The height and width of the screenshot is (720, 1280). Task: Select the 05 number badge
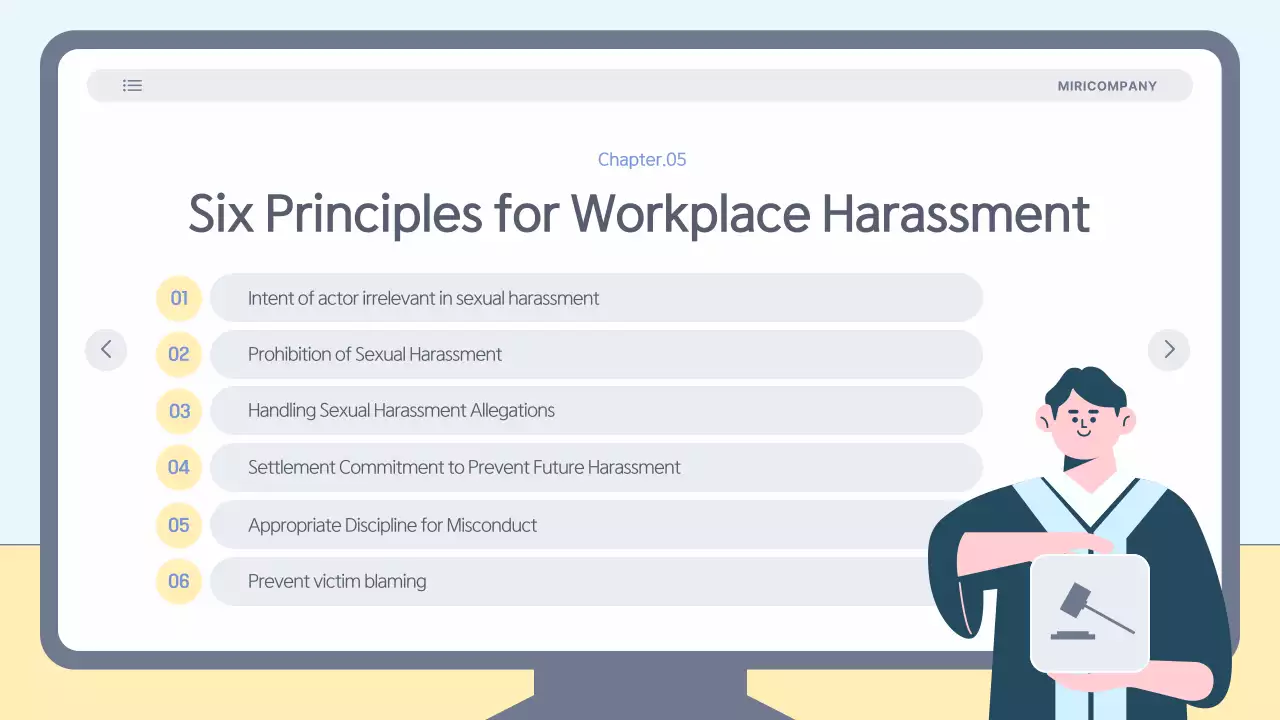click(x=179, y=525)
